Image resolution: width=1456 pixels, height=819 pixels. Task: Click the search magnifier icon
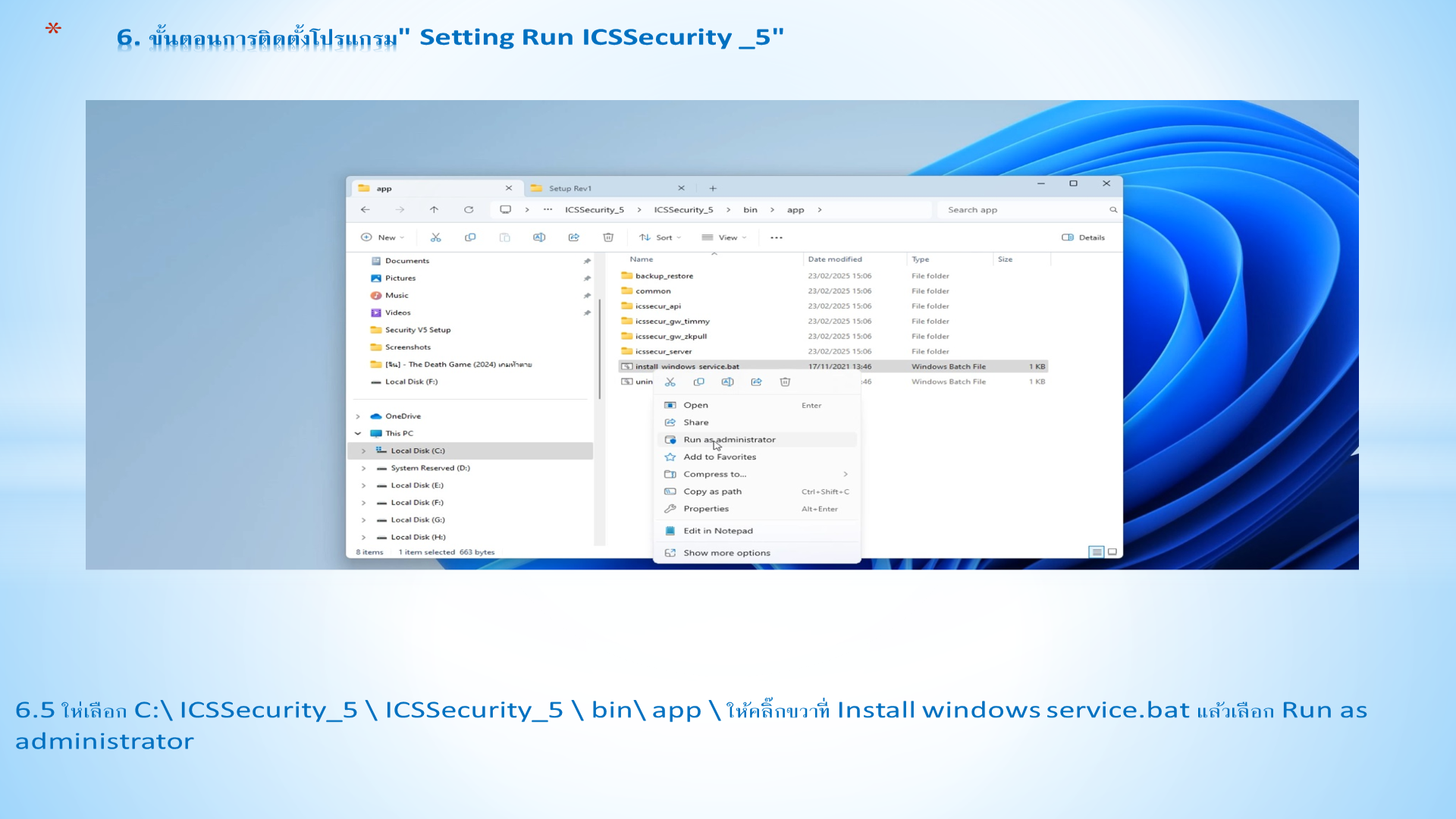[x=1113, y=210]
